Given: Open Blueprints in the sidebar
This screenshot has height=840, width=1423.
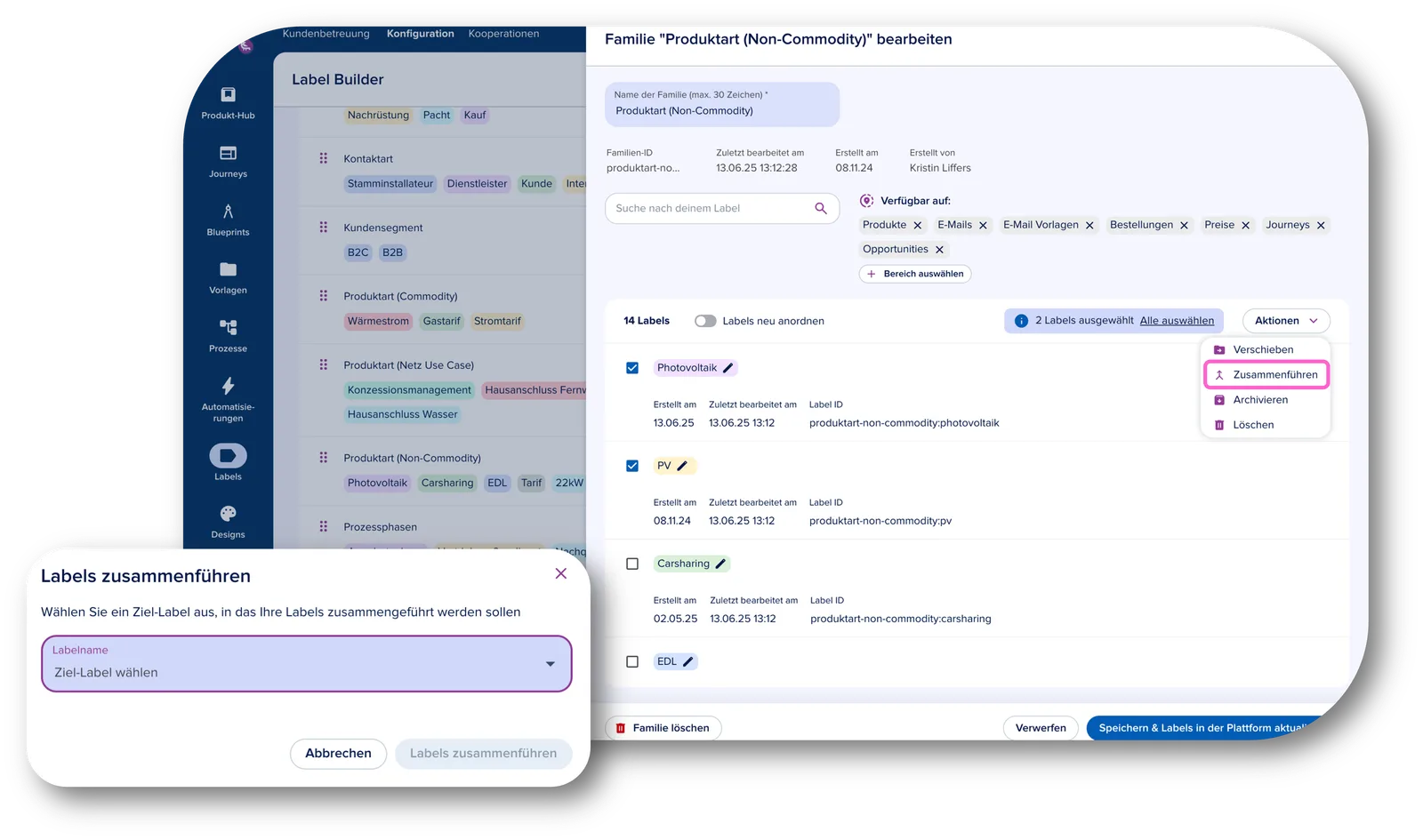Looking at the screenshot, I should pyautogui.click(x=228, y=220).
